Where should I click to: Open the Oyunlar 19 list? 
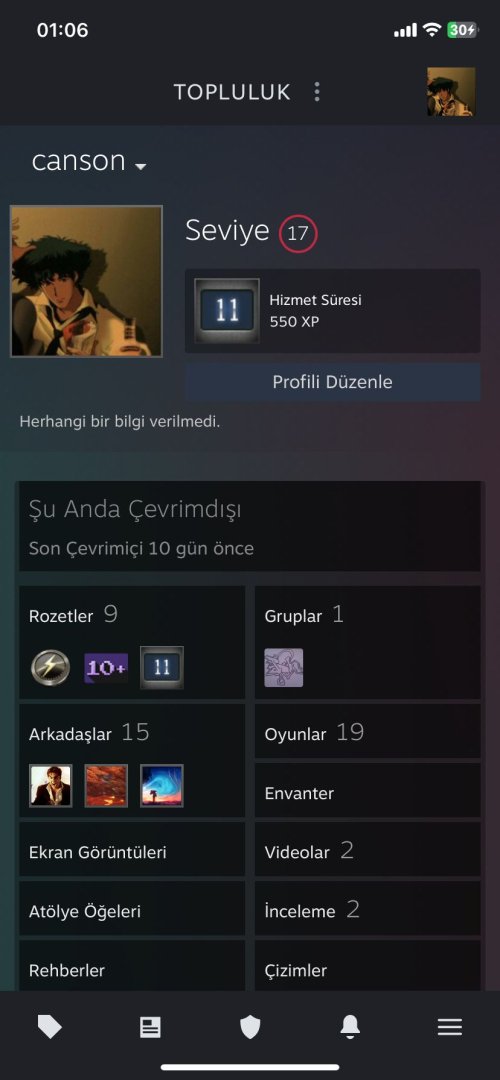click(x=367, y=733)
